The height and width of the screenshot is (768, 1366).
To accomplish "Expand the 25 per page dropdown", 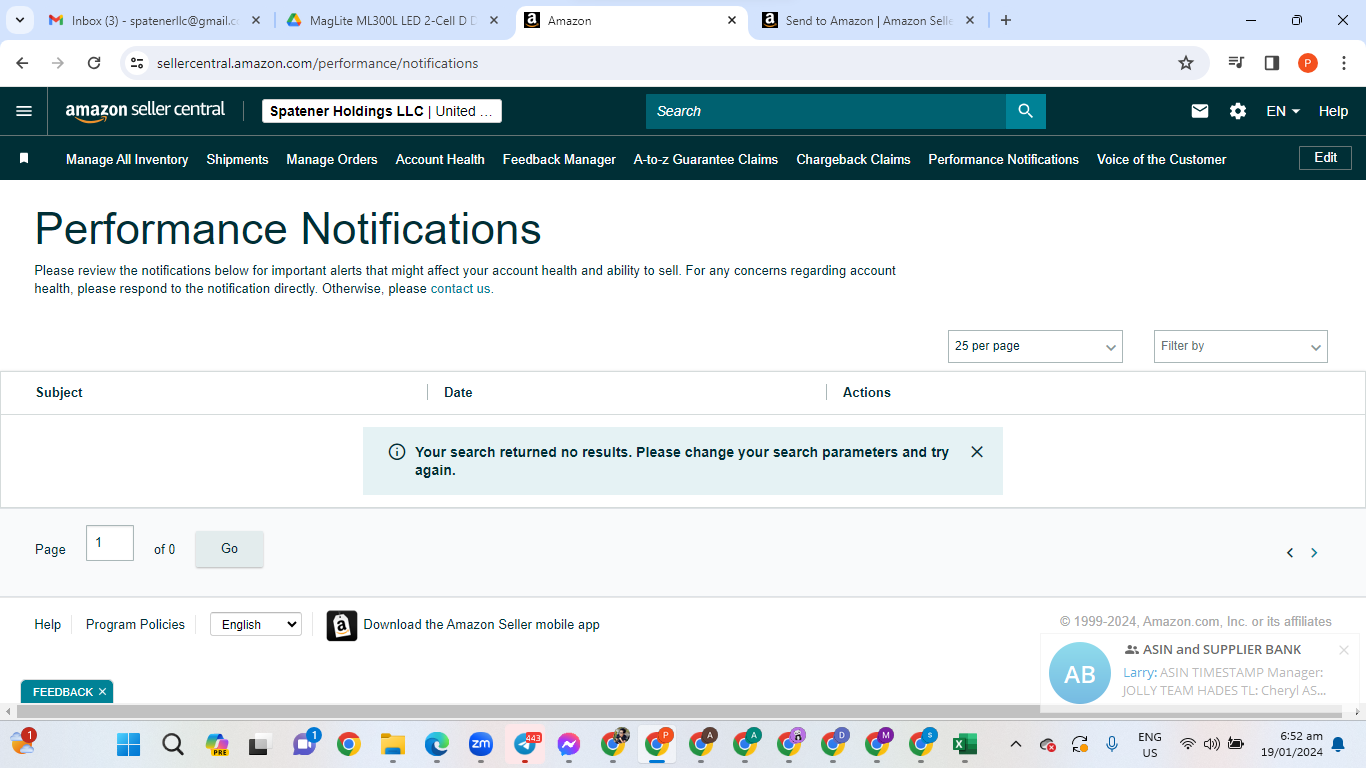I will (1035, 346).
